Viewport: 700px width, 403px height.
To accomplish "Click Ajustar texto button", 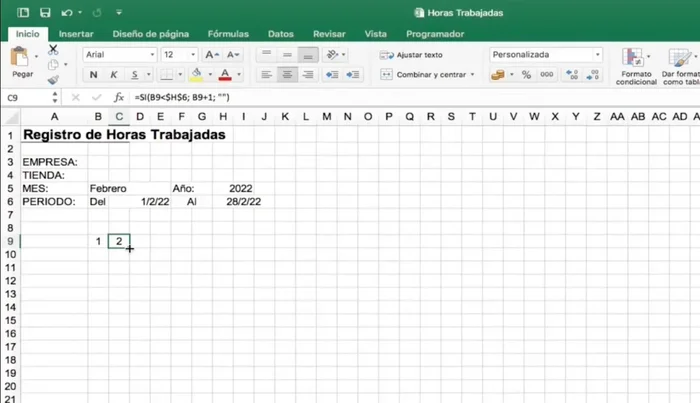I will click(x=411, y=55).
